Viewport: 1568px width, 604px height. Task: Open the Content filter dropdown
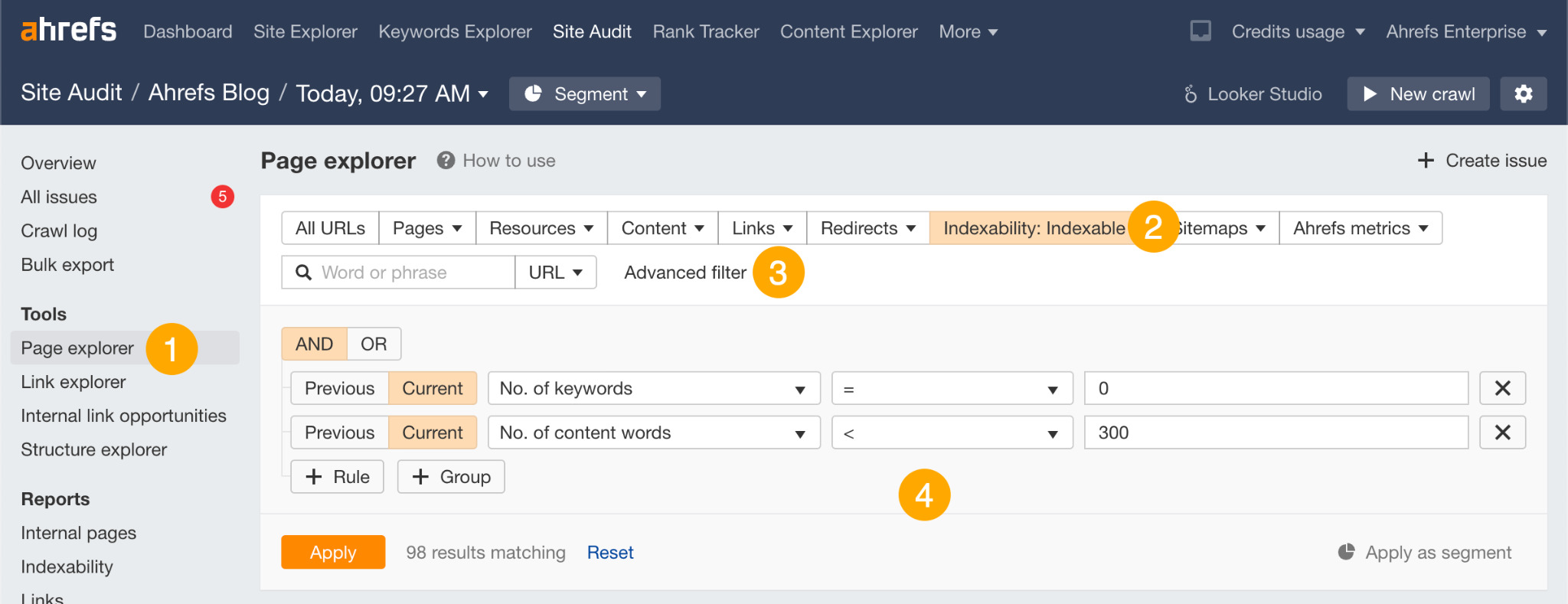pyautogui.click(x=663, y=228)
